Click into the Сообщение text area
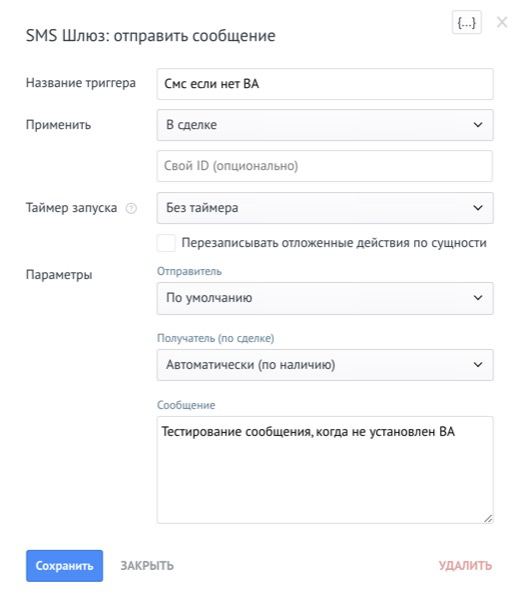 tap(325, 470)
